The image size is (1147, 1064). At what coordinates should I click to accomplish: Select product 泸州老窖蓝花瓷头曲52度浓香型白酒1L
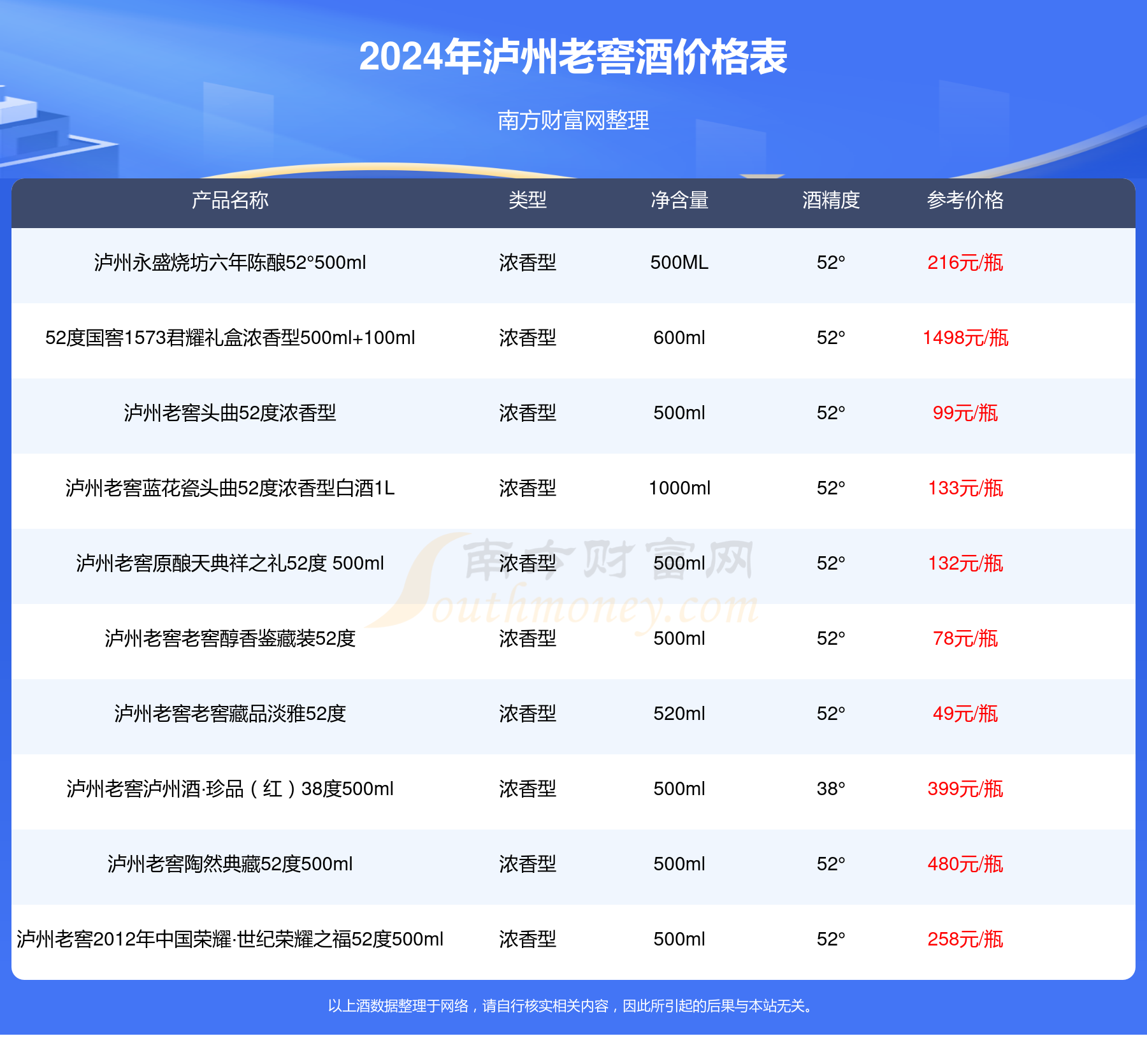pyautogui.click(x=230, y=488)
